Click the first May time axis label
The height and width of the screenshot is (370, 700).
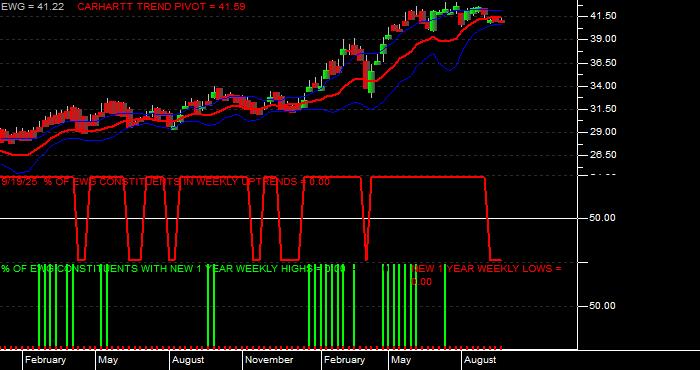click(x=108, y=360)
